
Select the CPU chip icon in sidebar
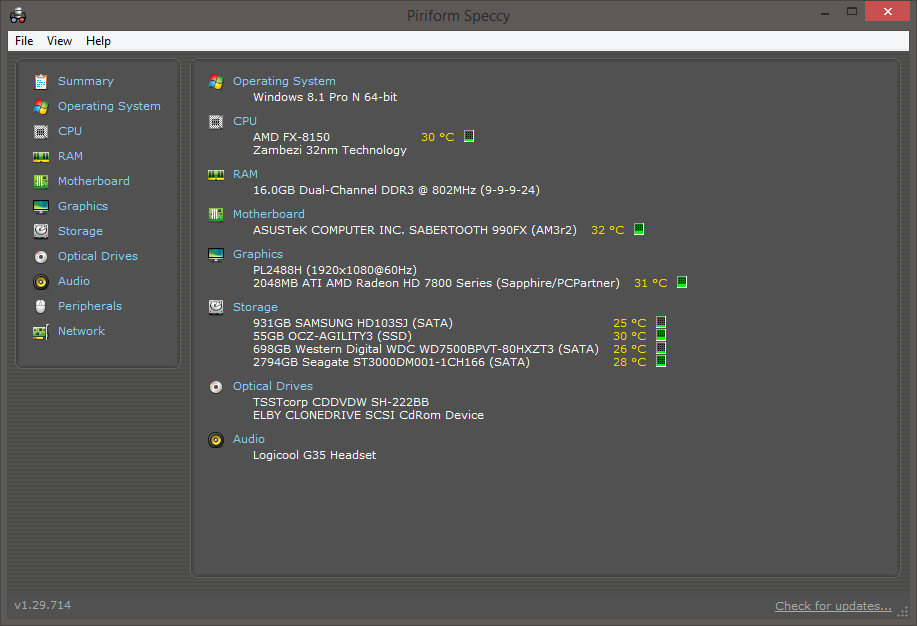tap(41, 131)
